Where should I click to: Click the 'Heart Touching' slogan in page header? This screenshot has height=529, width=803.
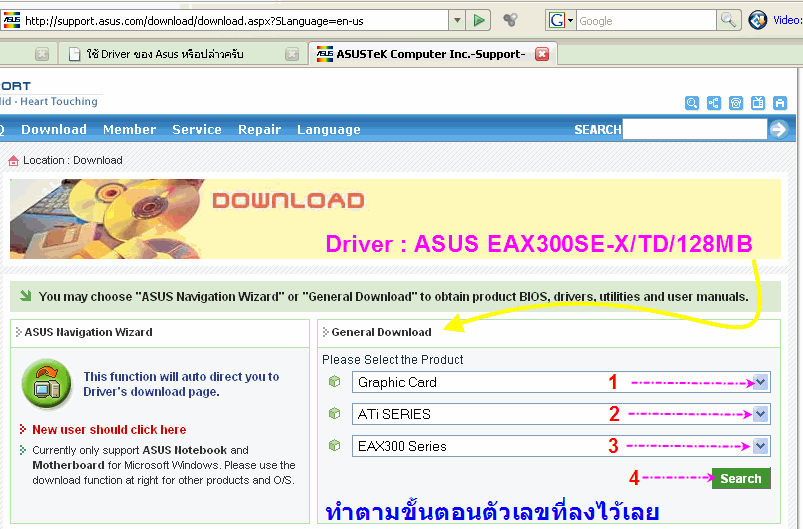tap(59, 101)
